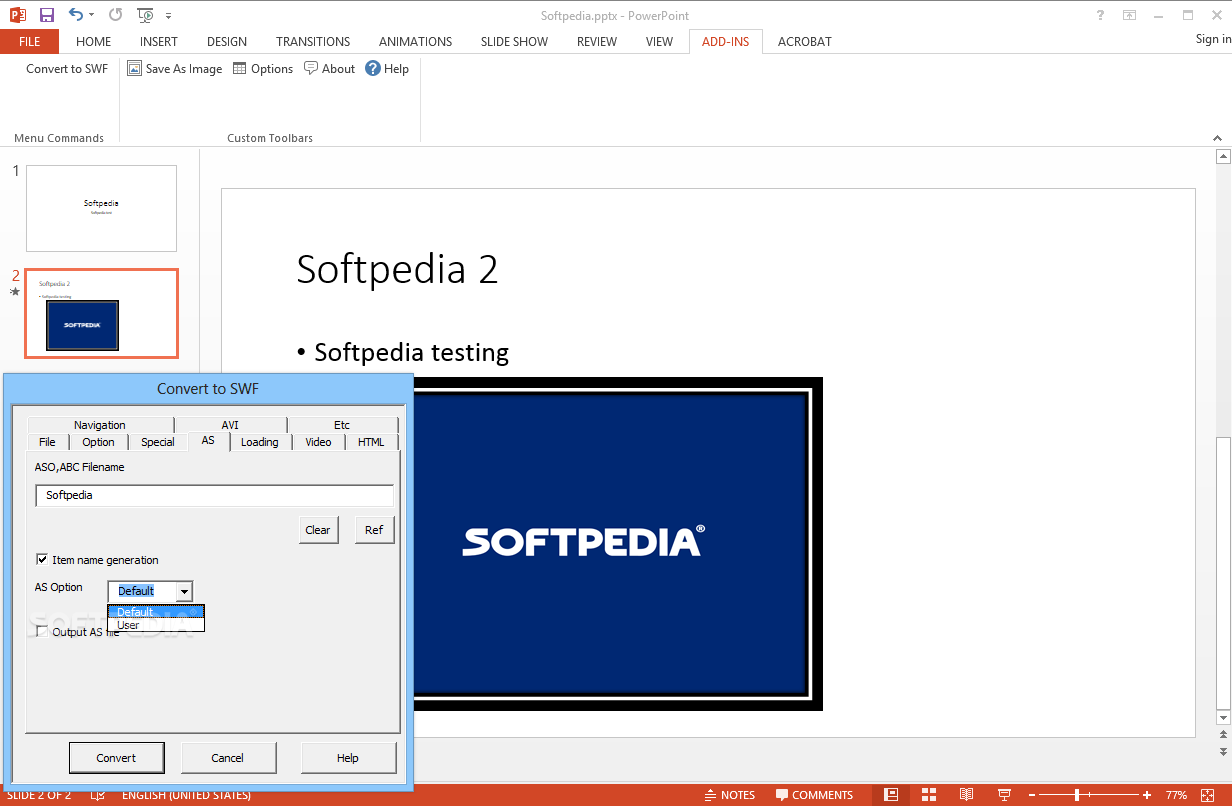Click the Sign in link
Screen dimensions: 1232x806
tap(1213, 39)
